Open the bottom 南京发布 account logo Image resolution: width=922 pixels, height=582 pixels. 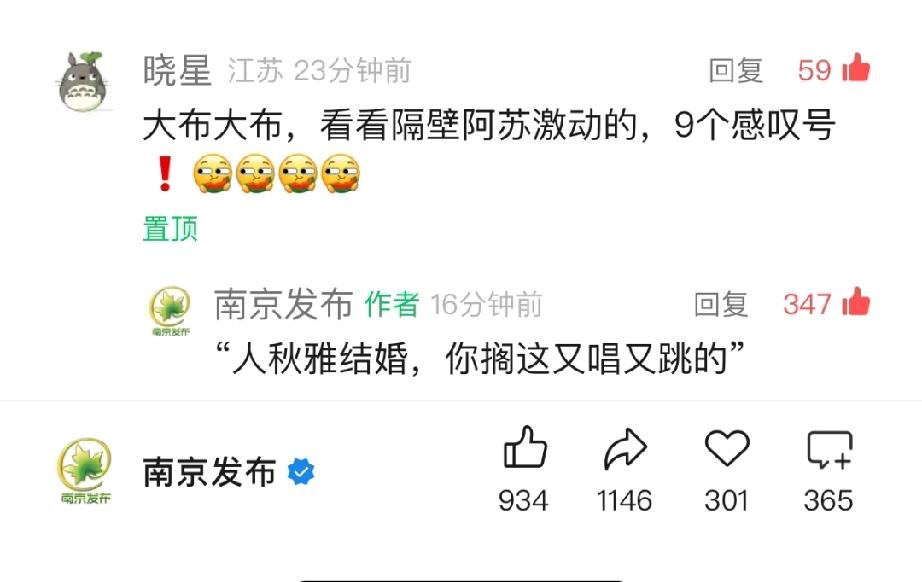point(85,471)
